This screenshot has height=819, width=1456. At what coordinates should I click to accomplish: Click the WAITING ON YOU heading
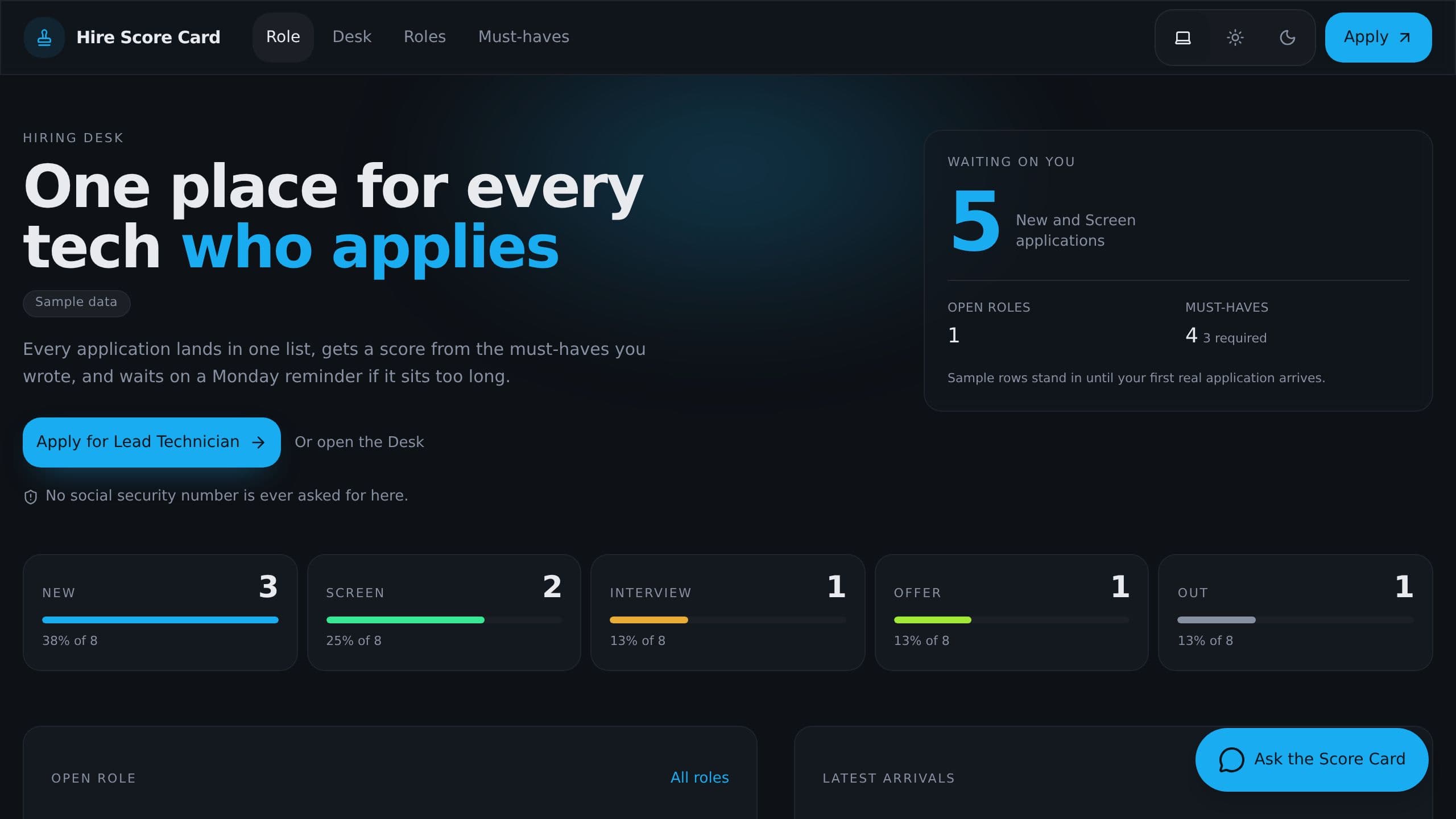(x=1011, y=162)
